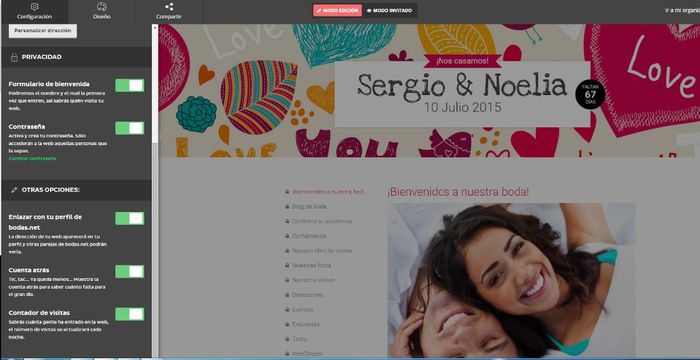700x360 pixels.
Task: Click lock icon beside Blog de boda
Action: click(x=287, y=207)
